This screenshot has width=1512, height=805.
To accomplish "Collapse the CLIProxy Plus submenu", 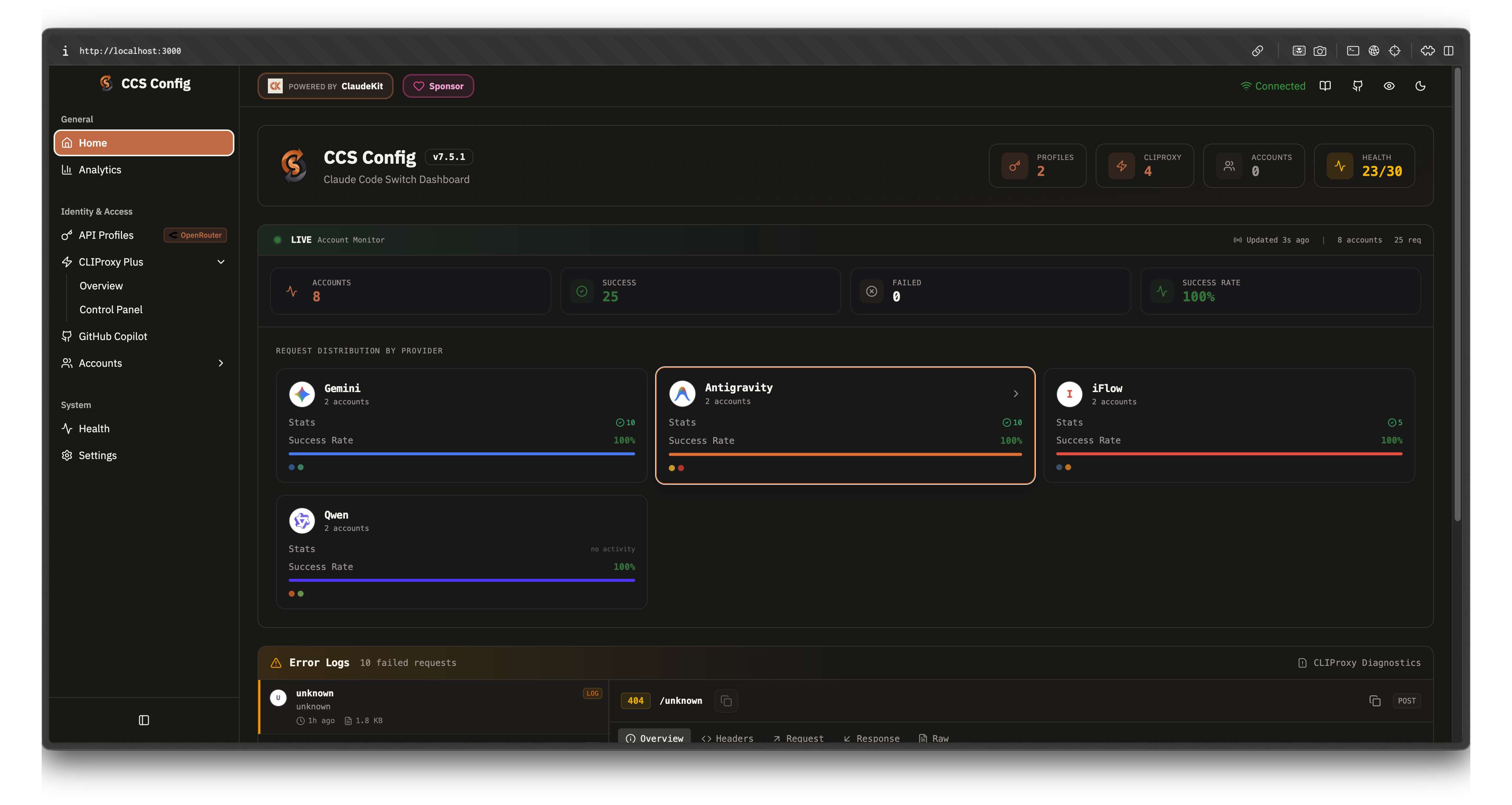I will [x=221, y=262].
